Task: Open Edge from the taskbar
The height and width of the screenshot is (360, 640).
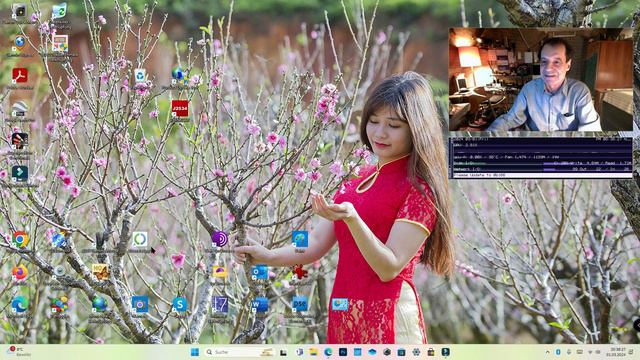Action: click(x=328, y=352)
